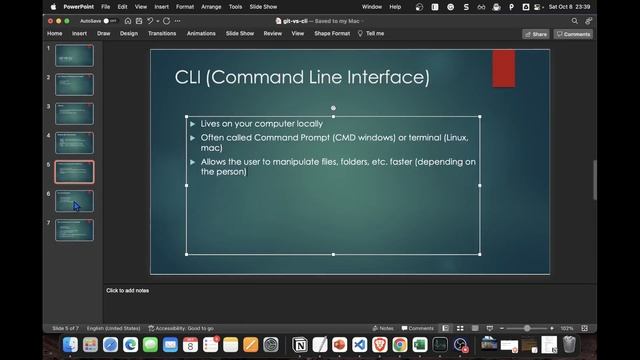Click the Search magnifier icon in title bar

tap(575, 21)
